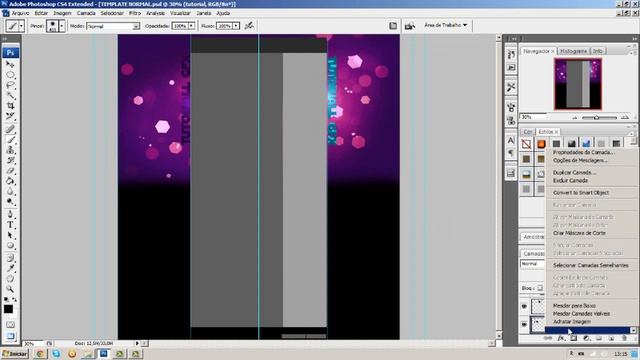640x360 pixels.
Task: Enable airbrush option in options bar
Action: [x=249, y=26]
